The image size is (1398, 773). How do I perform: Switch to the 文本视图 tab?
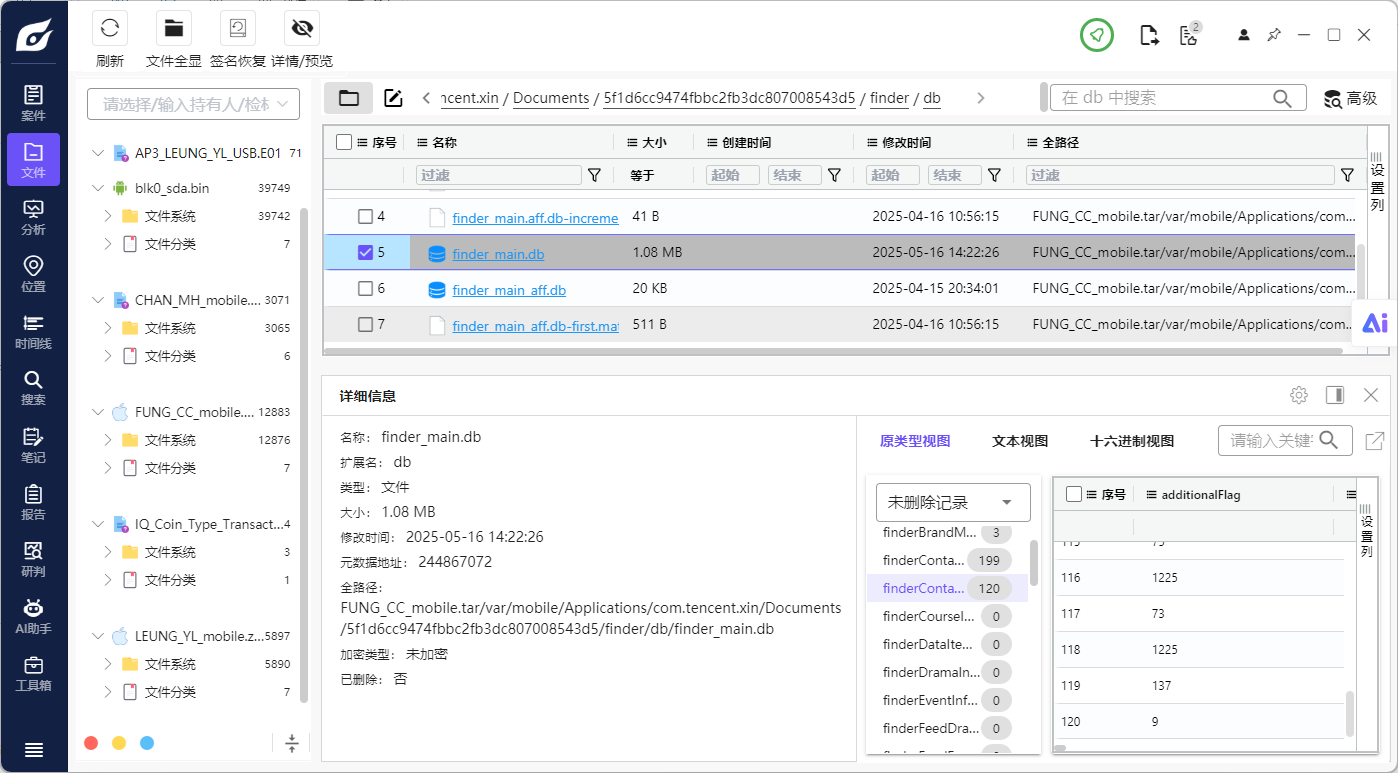(1020, 441)
